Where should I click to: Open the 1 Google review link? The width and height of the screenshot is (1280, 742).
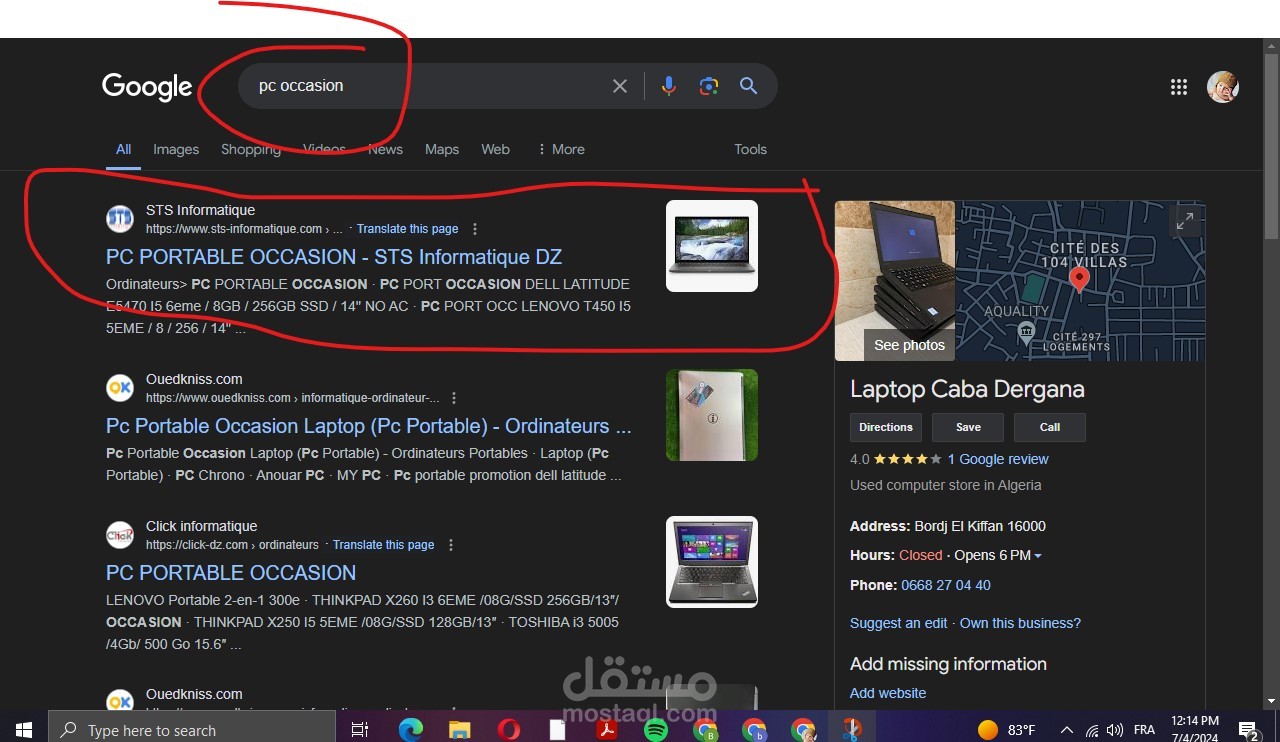coord(998,459)
